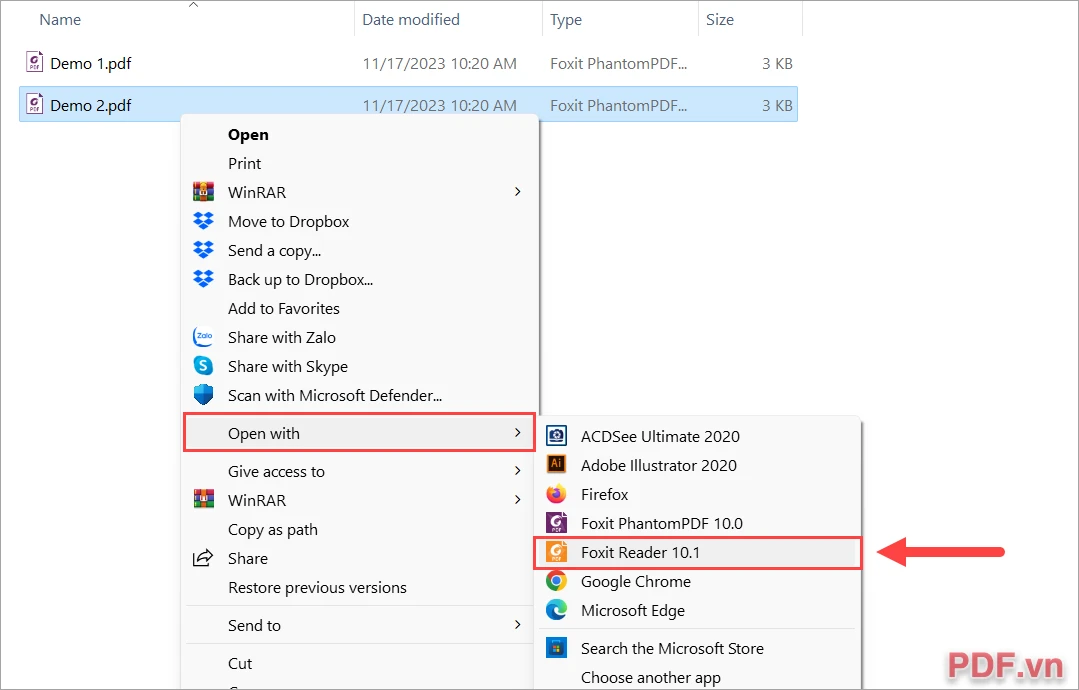Expand the second WinRAR submenu arrow
The height and width of the screenshot is (690, 1079).
pos(517,499)
